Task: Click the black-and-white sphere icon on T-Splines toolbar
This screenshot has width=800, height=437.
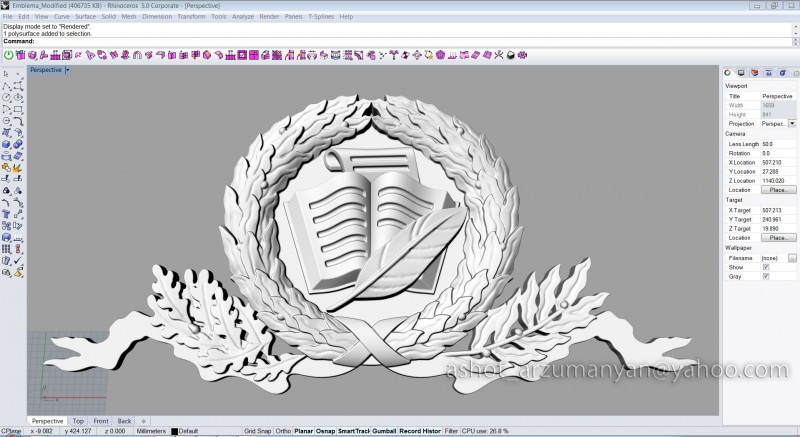Action: click(511, 55)
